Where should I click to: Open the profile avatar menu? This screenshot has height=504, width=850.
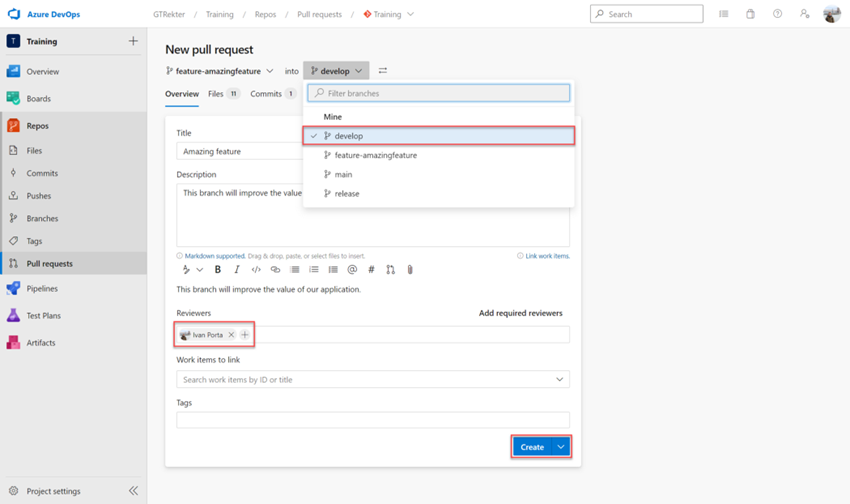[x=832, y=14]
